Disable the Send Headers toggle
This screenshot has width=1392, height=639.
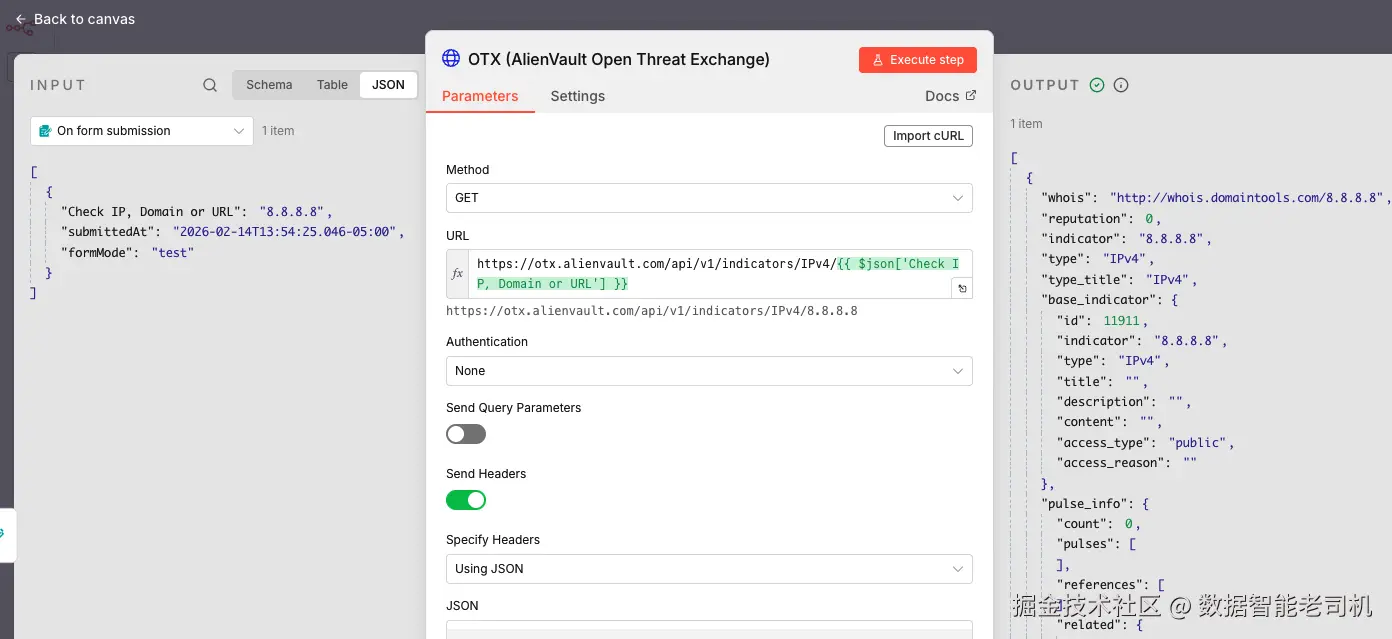point(466,500)
